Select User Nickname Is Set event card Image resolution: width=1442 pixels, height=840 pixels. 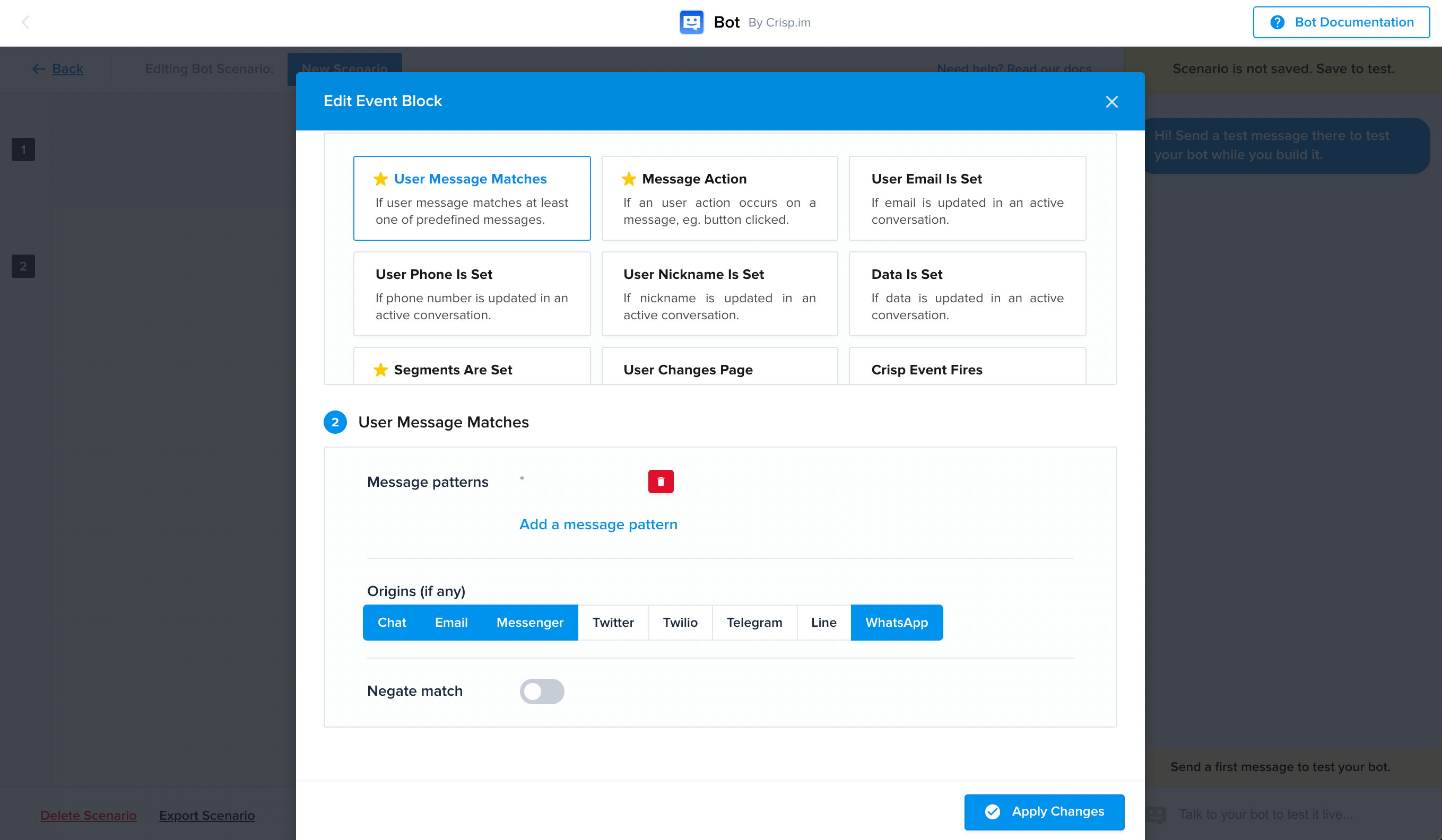click(x=719, y=293)
